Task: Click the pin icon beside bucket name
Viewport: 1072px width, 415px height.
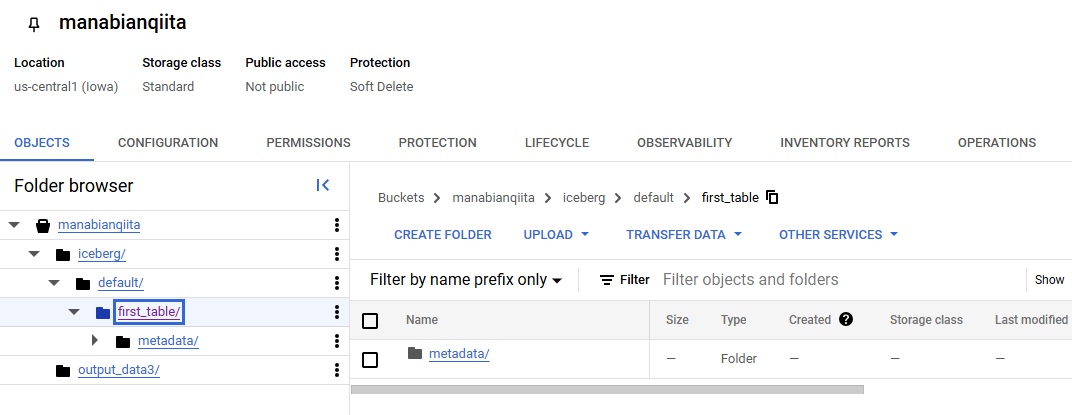Action: click(x=34, y=24)
